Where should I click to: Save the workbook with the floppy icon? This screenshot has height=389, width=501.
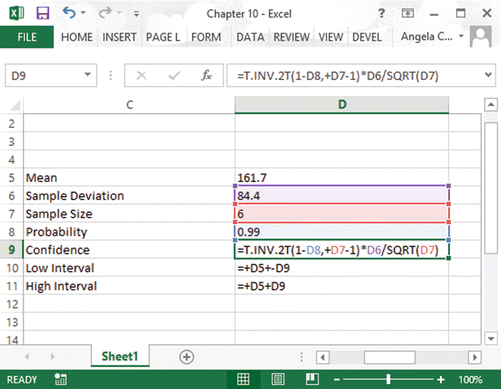[x=43, y=13]
